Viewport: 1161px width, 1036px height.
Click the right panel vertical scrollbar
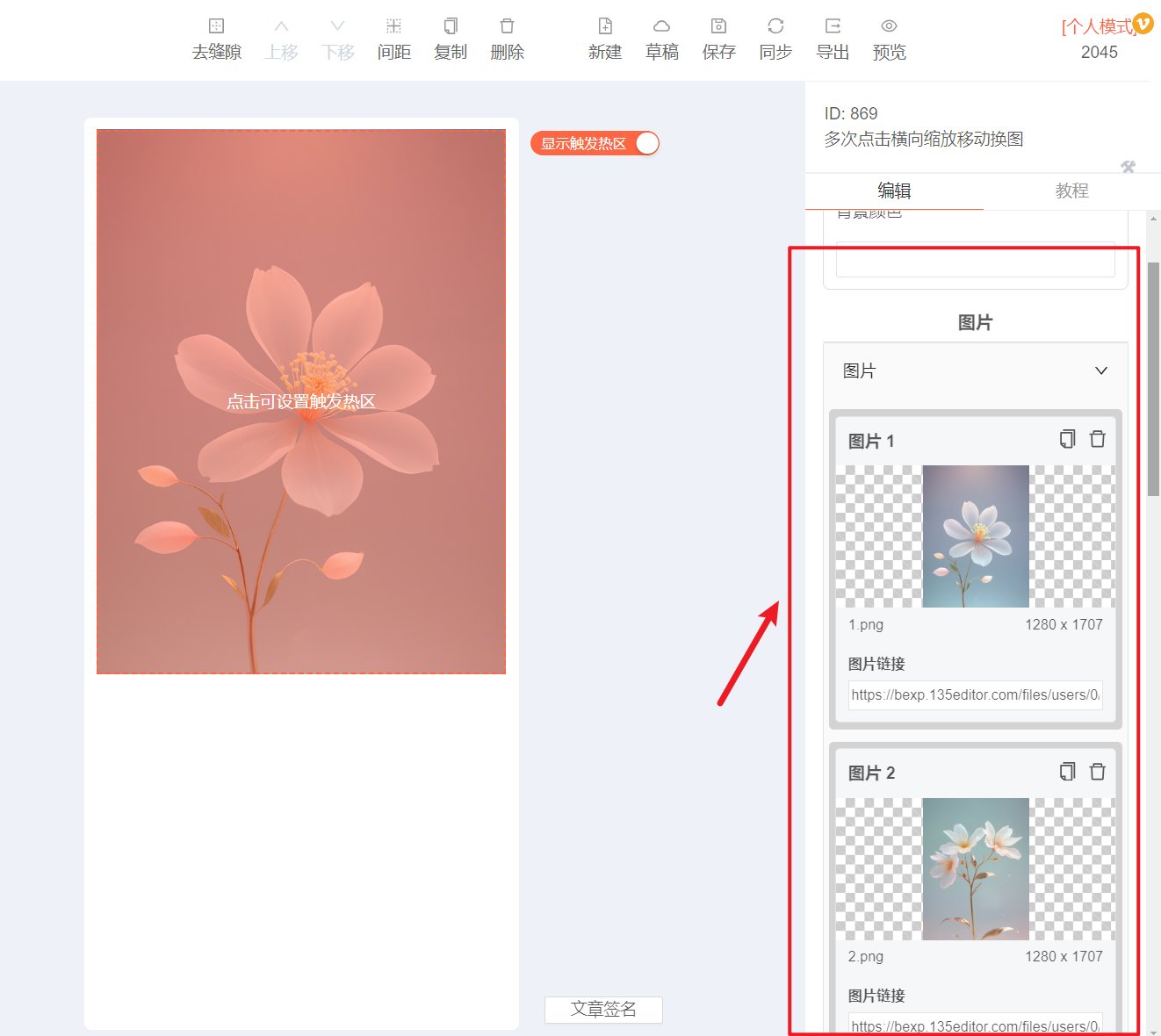point(1154,379)
